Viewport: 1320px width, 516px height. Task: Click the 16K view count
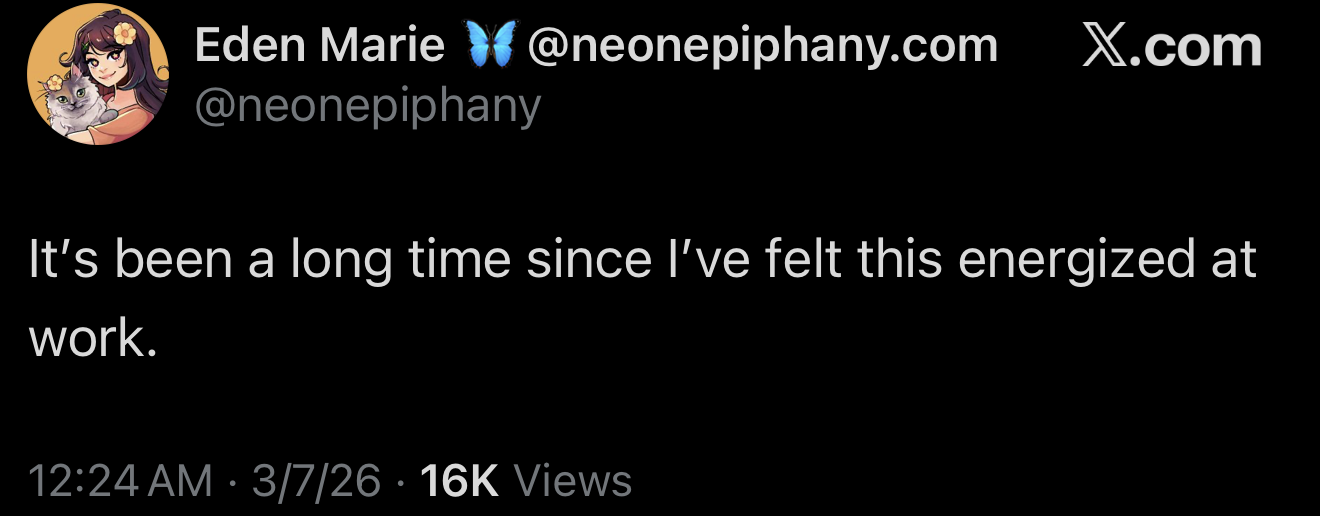pos(459,480)
